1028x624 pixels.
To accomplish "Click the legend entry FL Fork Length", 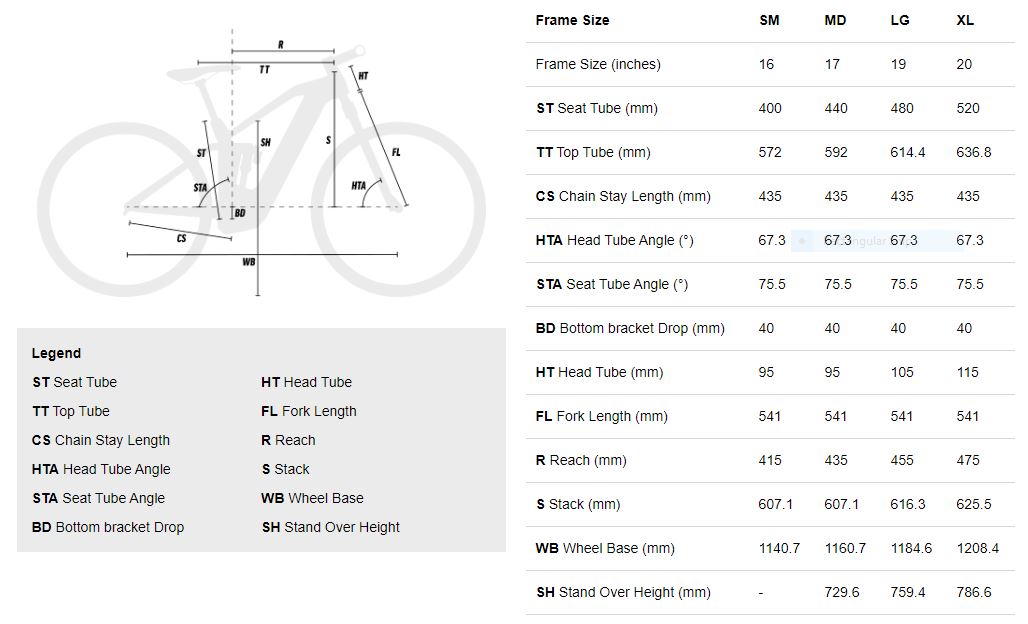I will point(309,411).
